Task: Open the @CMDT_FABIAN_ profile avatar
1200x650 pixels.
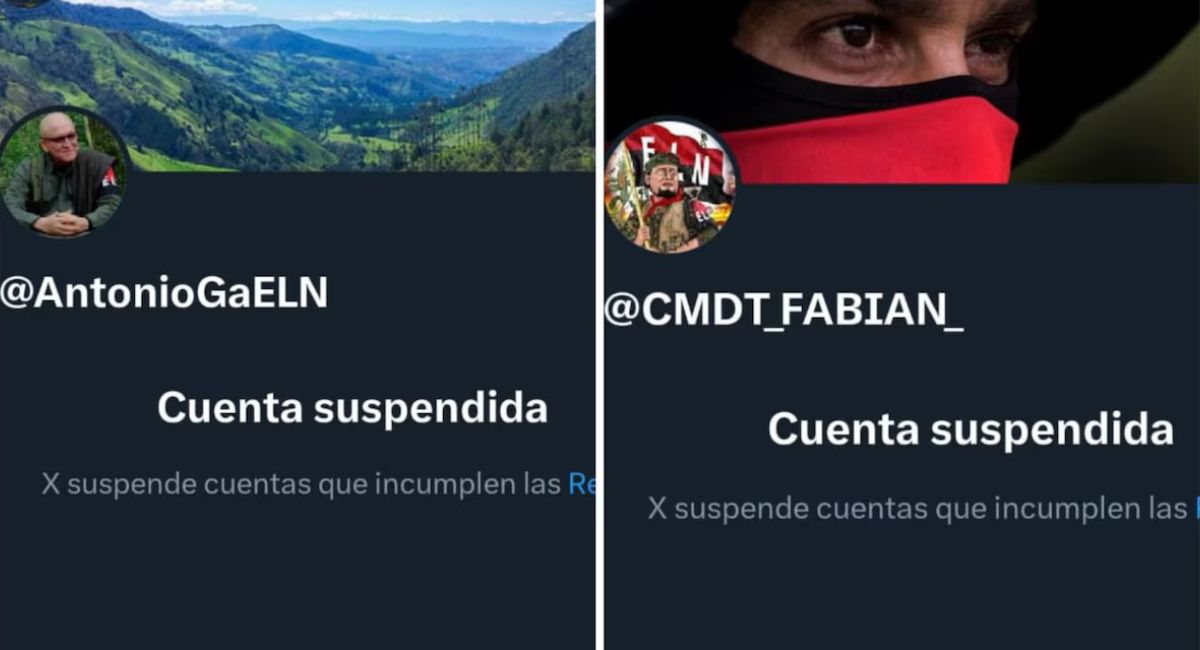Action: [672, 186]
